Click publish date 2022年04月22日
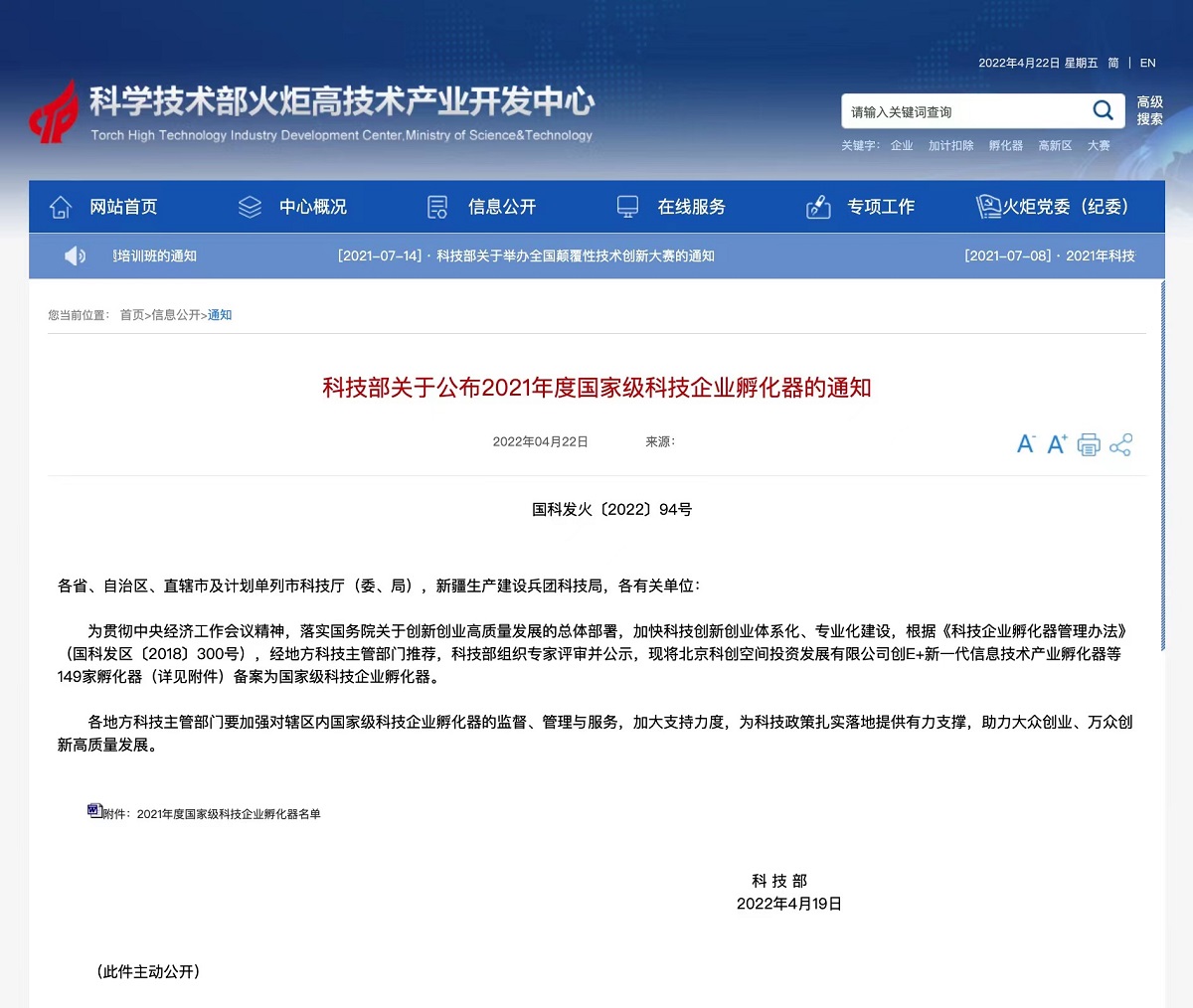Viewport: 1193px width, 1008px height. click(x=541, y=442)
